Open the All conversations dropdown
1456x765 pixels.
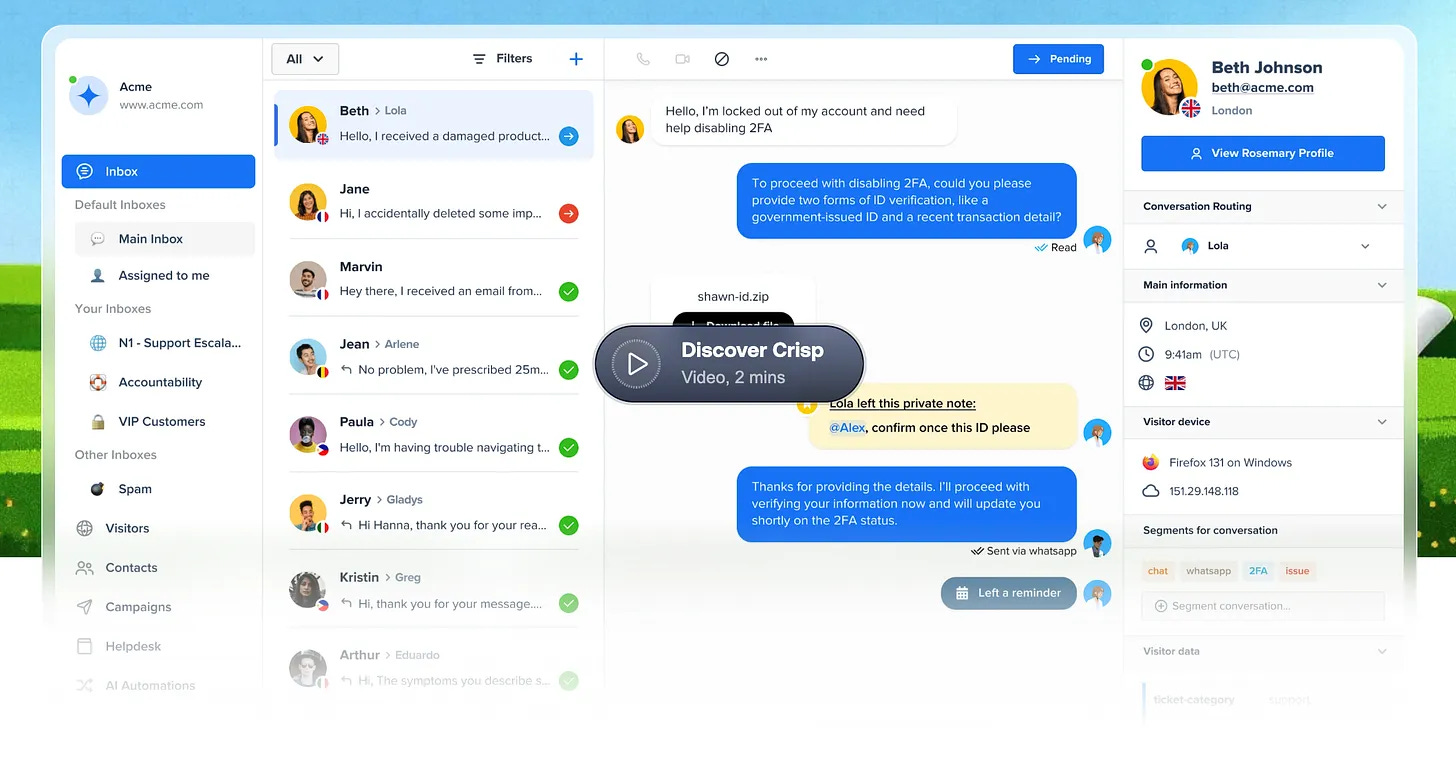(x=305, y=59)
